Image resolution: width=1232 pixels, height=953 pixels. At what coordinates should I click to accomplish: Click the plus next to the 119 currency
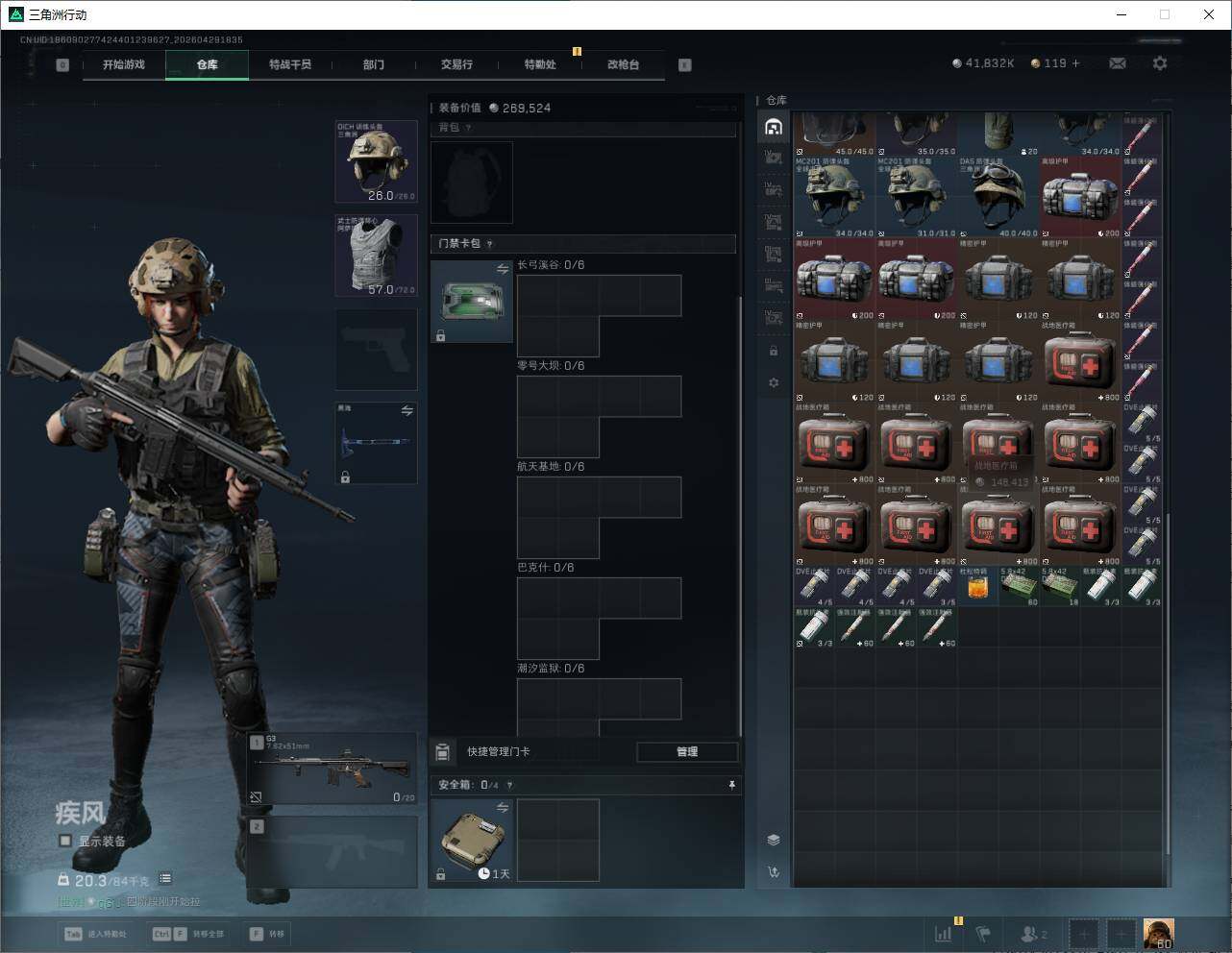click(1075, 63)
